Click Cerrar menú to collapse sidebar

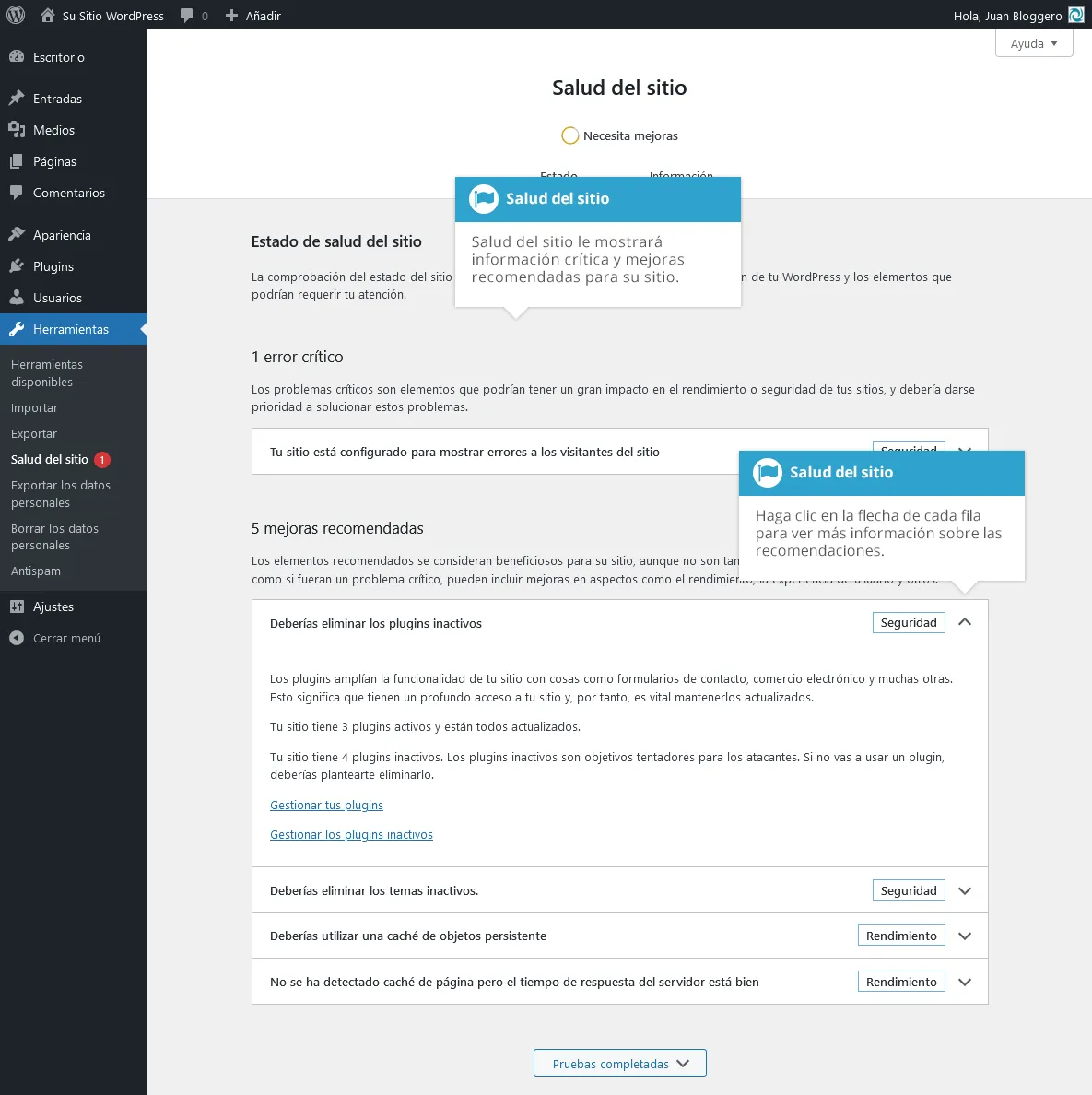click(x=66, y=638)
